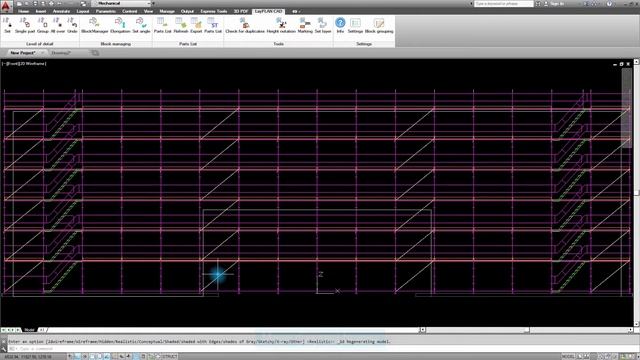This screenshot has height=360, width=640.
Task: Select the Marking tool
Action: pyautogui.click(x=305, y=25)
